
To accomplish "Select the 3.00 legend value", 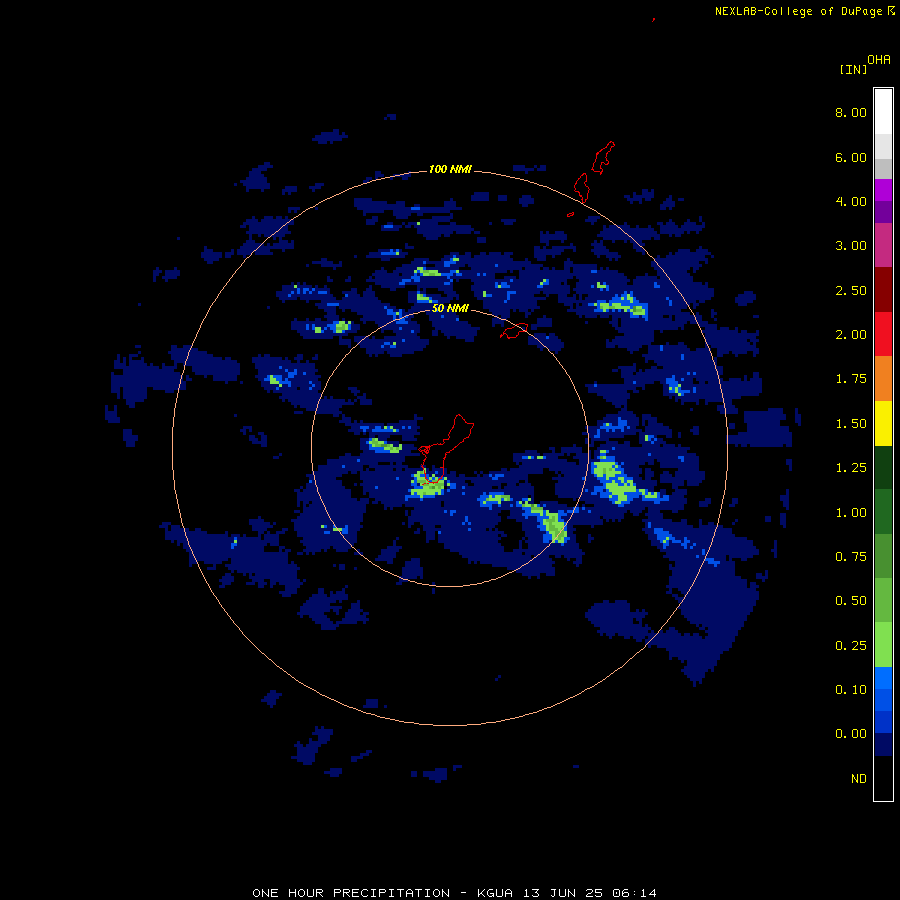I will click(851, 246).
